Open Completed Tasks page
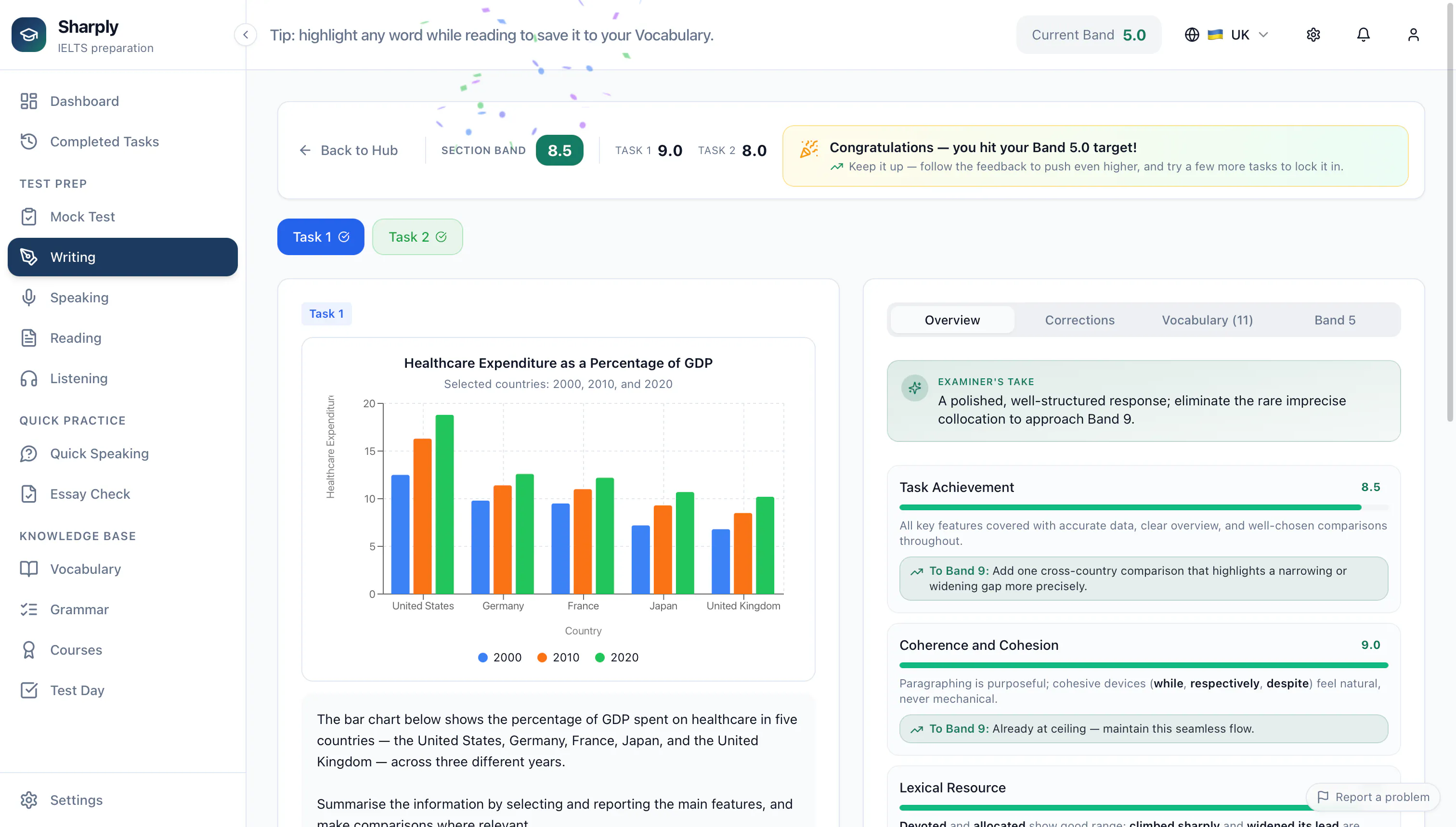Image resolution: width=1456 pixels, height=827 pixels. pyautogui.click(x=123, y=142)
